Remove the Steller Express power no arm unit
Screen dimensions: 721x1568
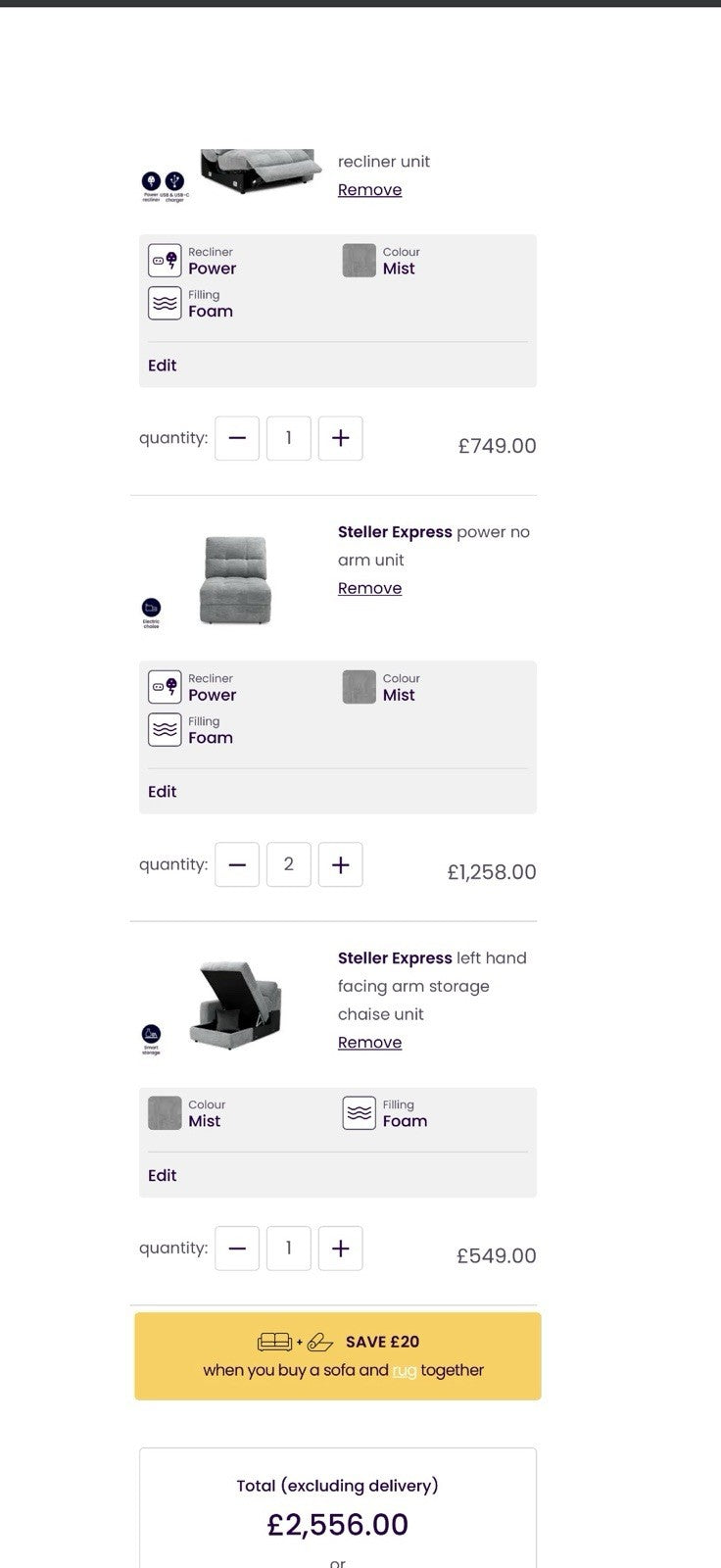coord(369,588)
